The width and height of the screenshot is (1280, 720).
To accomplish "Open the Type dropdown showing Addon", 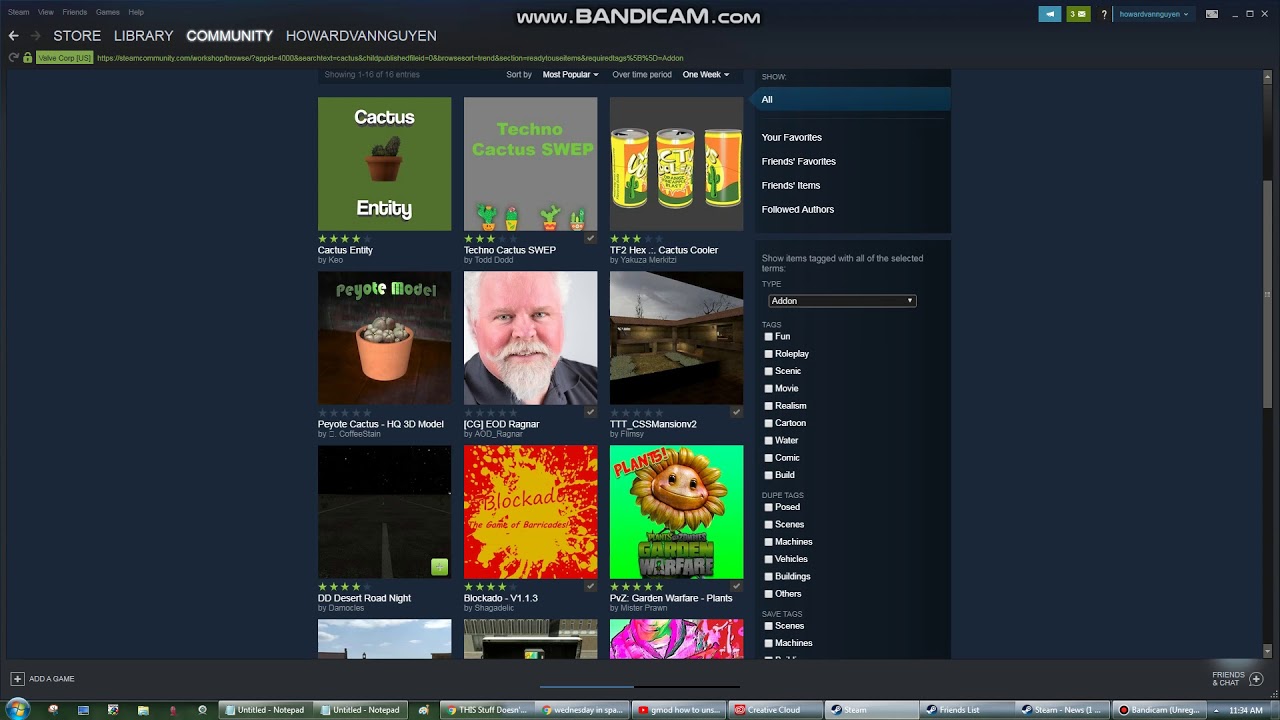I will 842,301.
